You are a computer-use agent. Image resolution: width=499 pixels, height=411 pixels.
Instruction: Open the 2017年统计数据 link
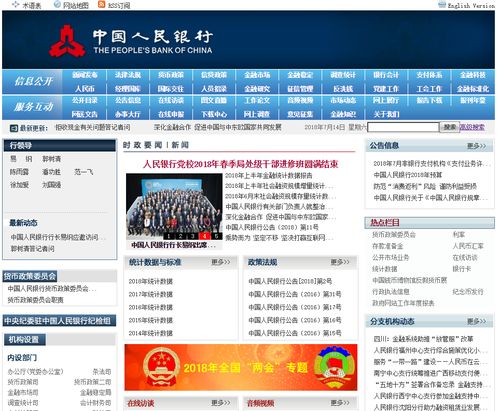pos(151,294)
